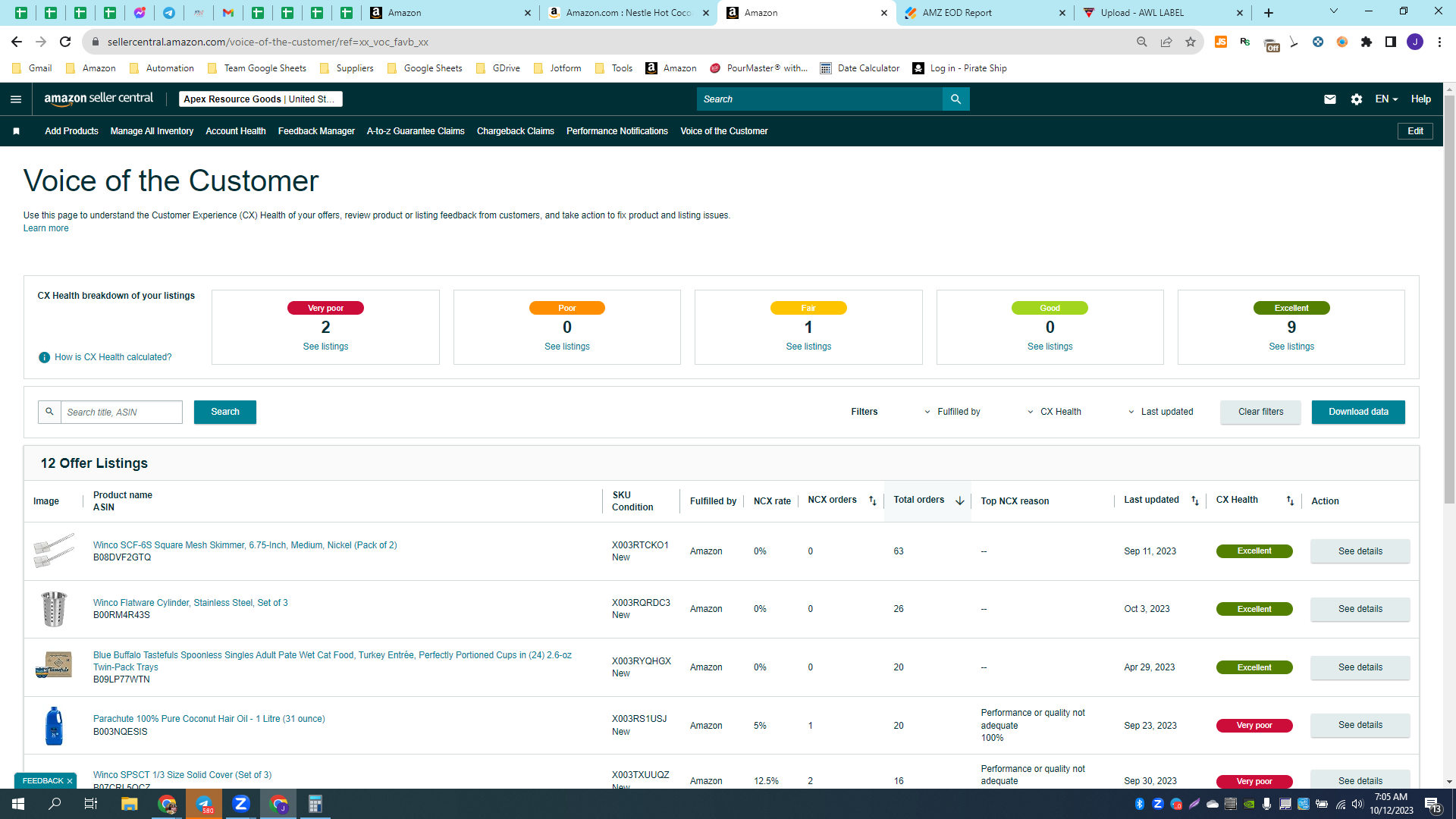Switch to the AMZ EOD Report tab

click(x=984, y=13)
